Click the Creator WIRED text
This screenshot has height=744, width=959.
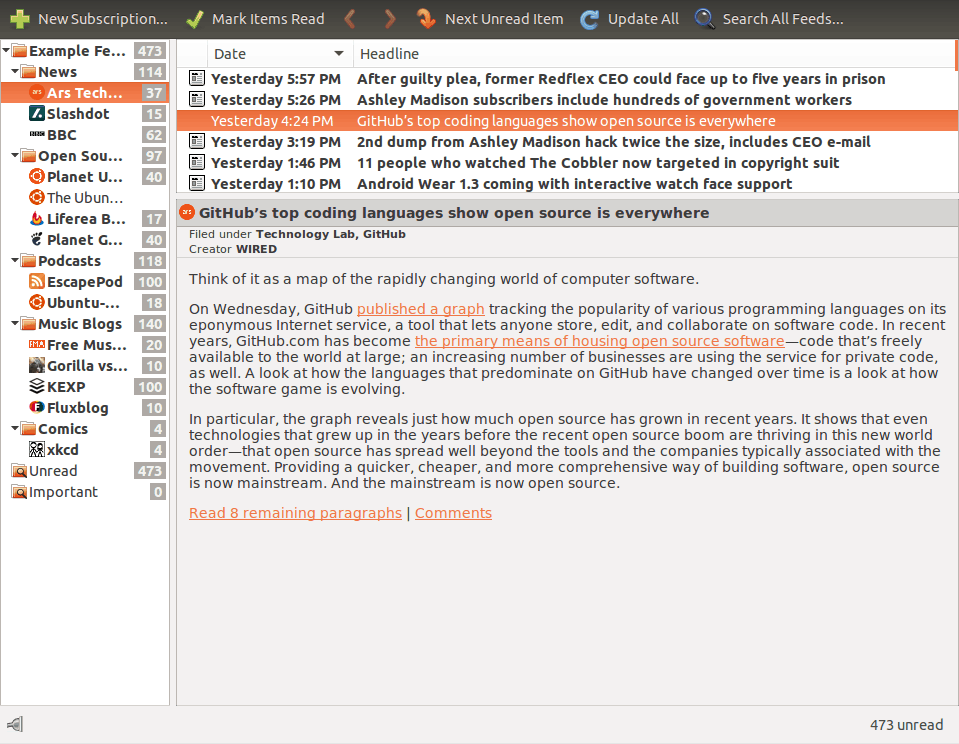pos(232,249)
